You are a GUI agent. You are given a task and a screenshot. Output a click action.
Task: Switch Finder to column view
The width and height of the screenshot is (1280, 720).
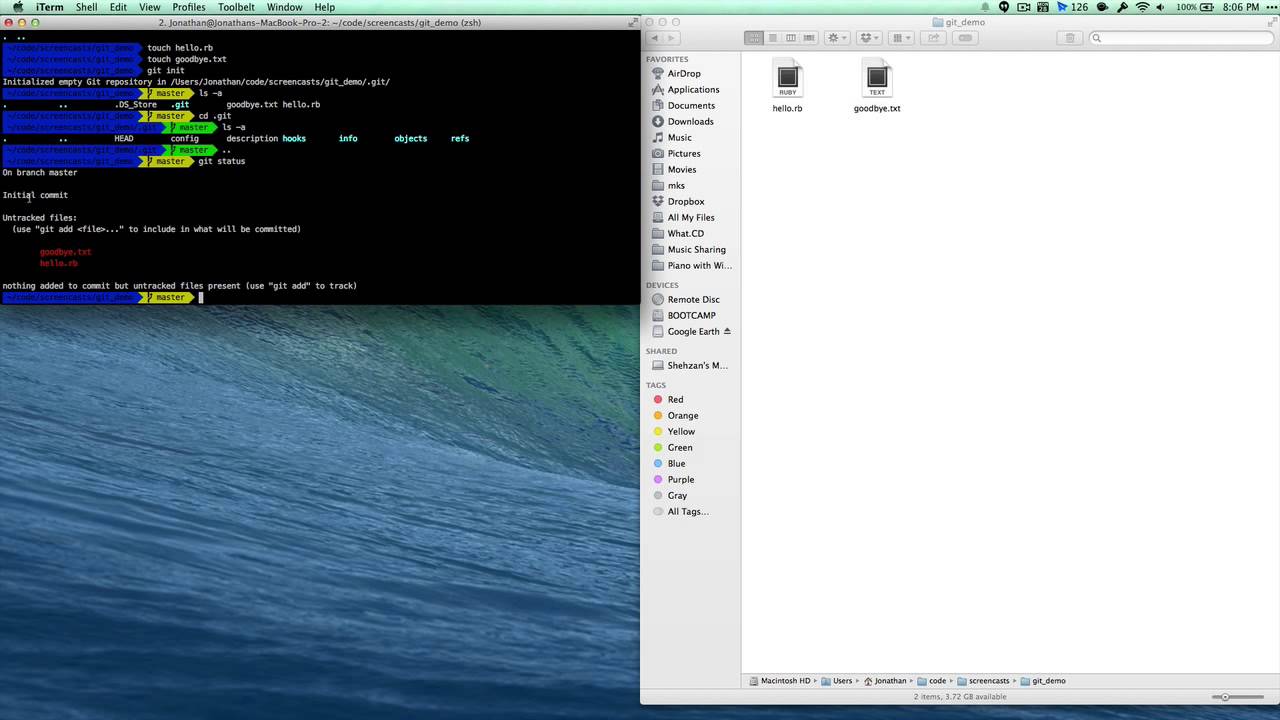tap(790, 38)
